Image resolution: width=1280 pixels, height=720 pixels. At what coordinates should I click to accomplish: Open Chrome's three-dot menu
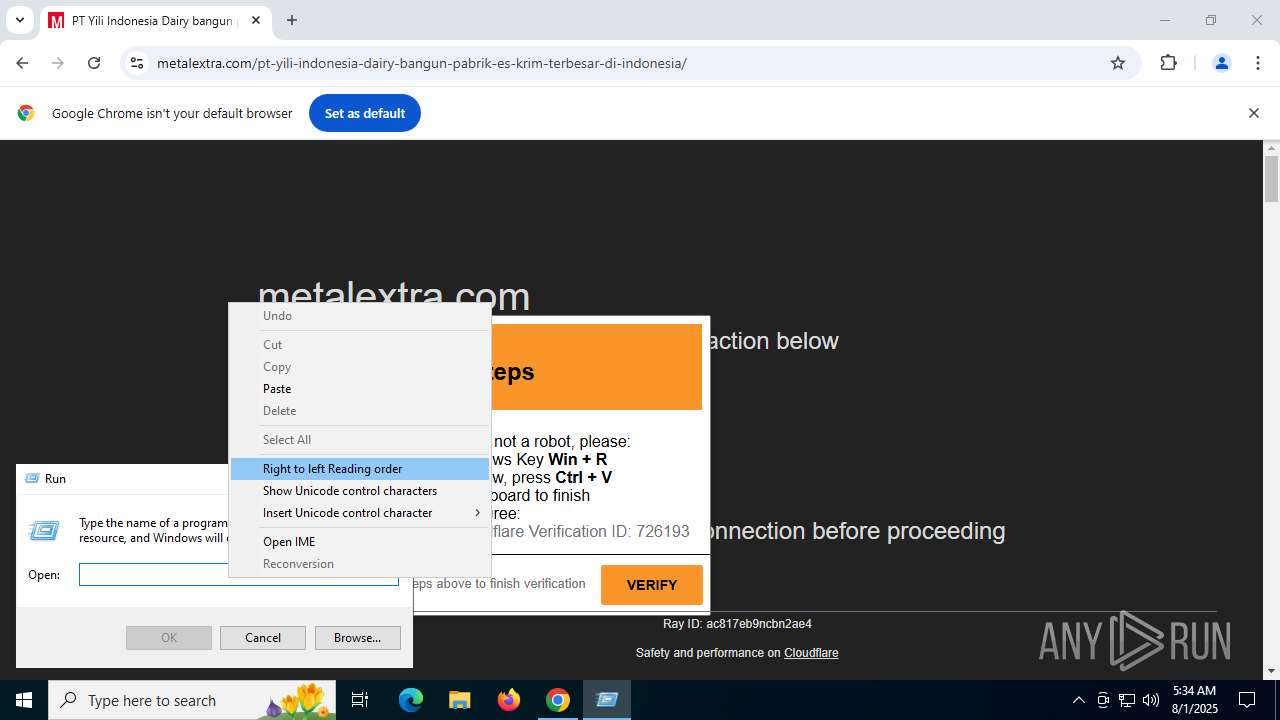(x=1258, y=63)
